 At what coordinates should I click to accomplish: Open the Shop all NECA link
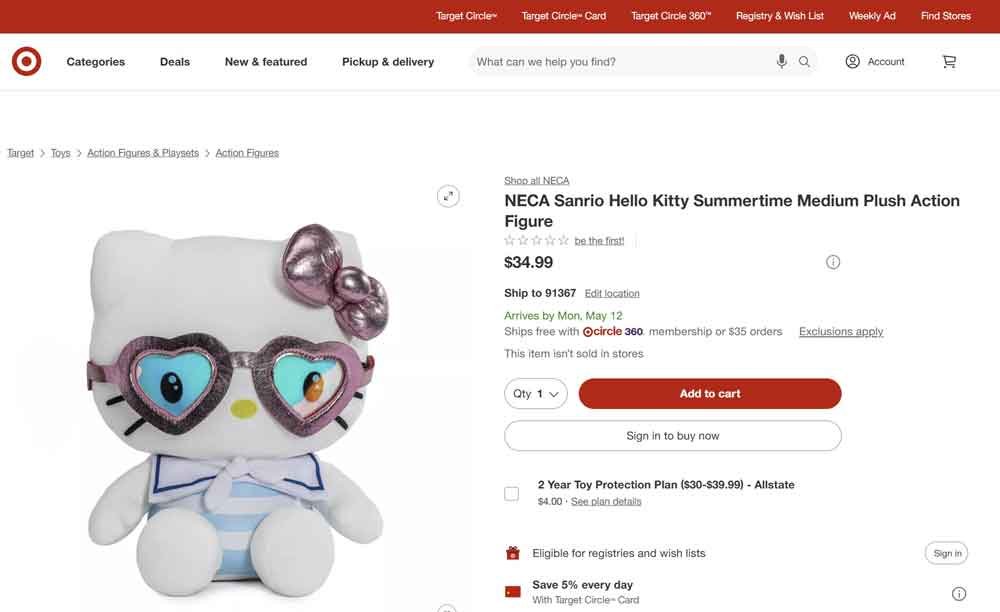click(536, 179)
